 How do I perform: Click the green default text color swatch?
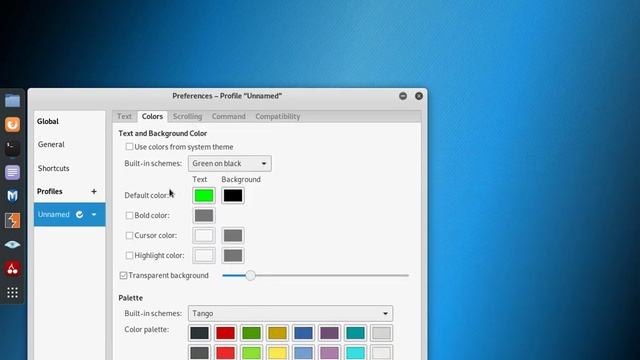pos(204,196)
